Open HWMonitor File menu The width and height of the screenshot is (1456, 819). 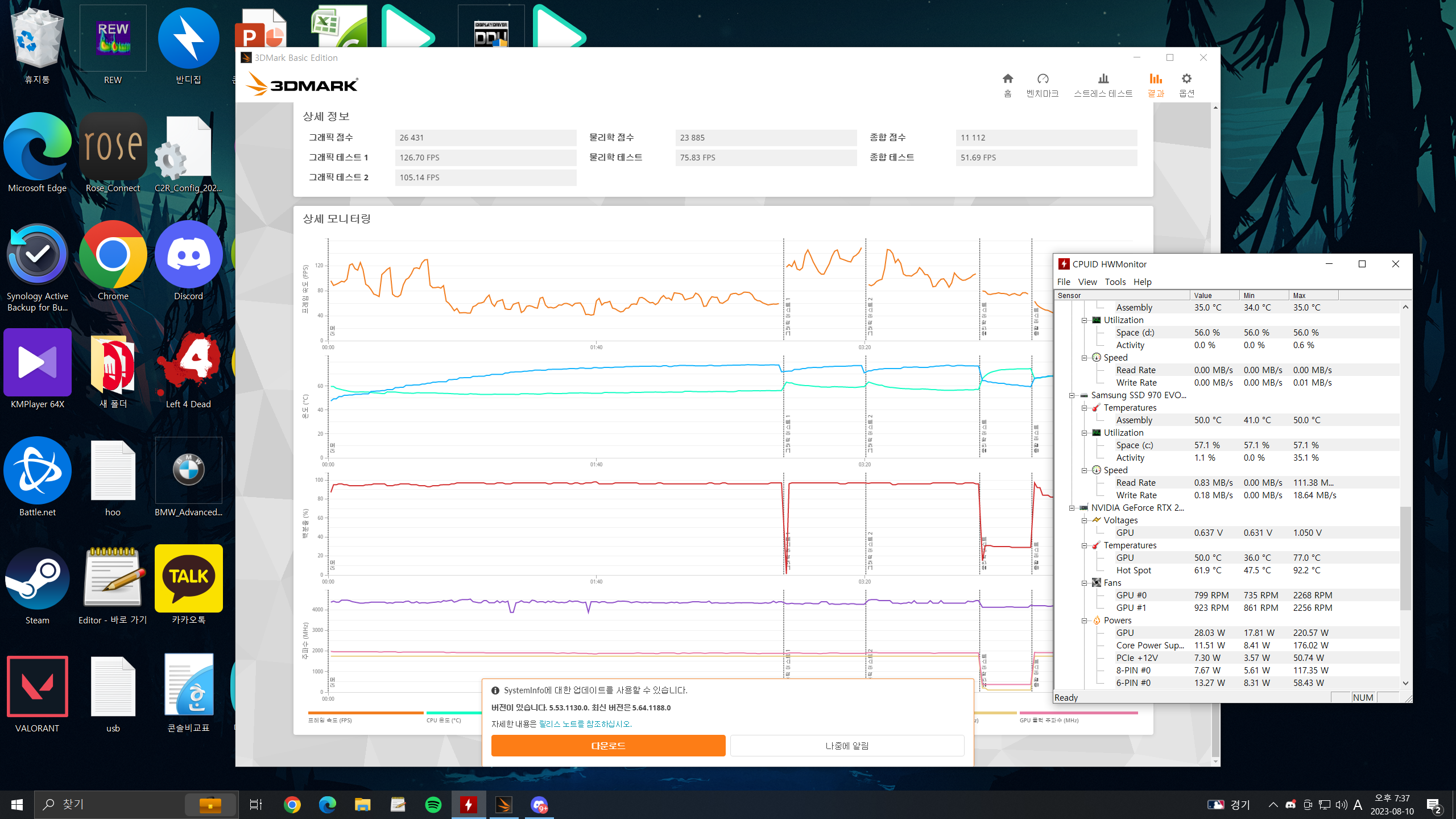click(1064, 282)
